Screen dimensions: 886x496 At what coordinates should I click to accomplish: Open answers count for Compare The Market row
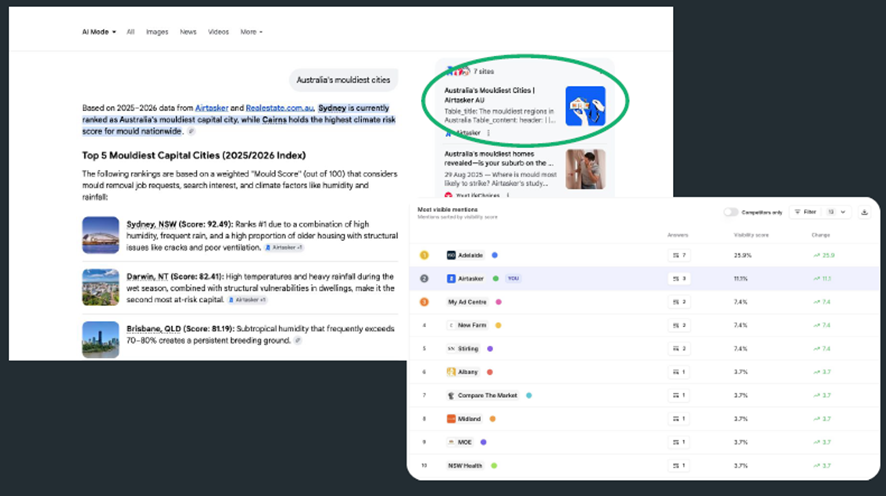click(x=679, y=395)
